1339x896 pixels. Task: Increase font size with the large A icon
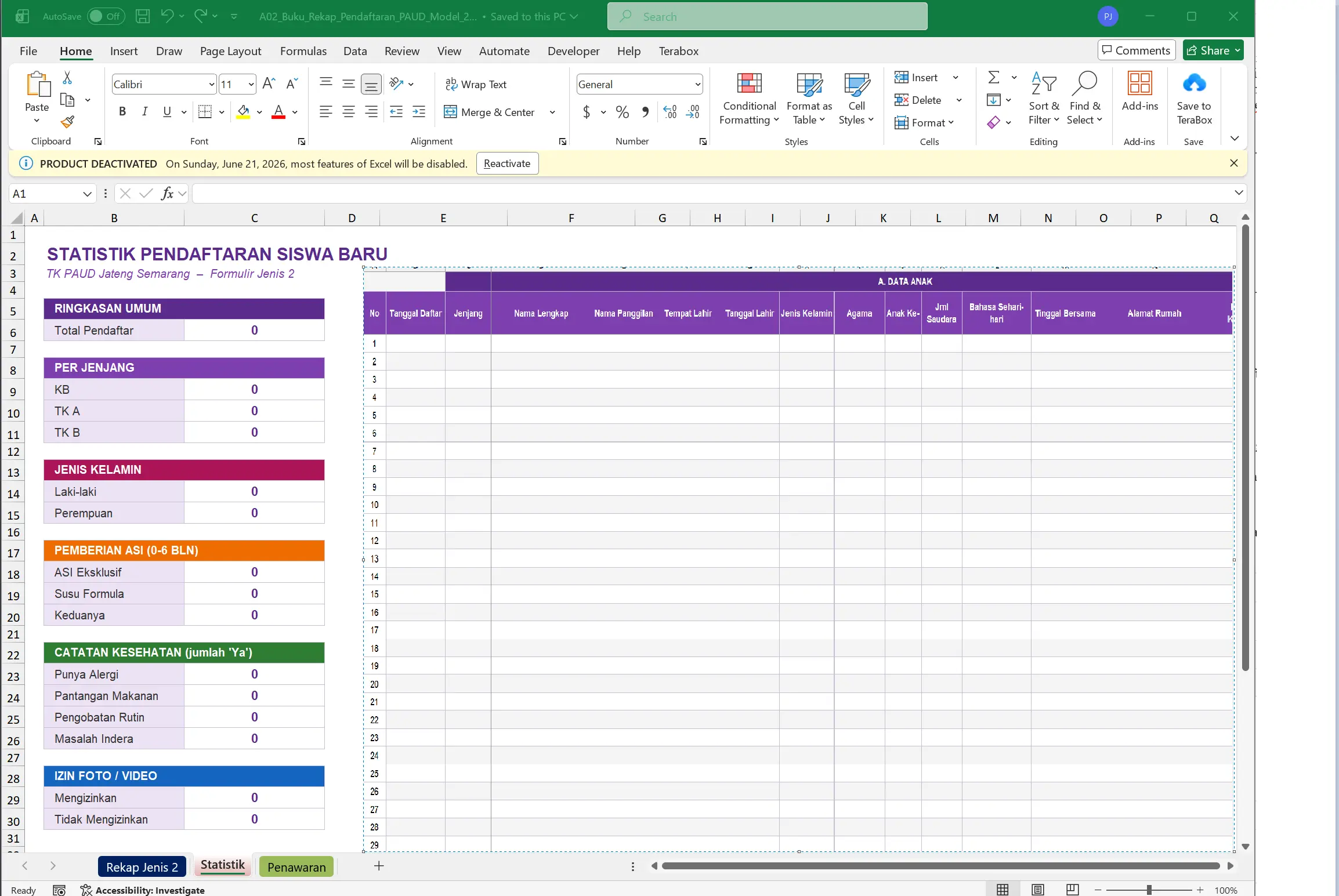pyautogui.click(x=269, y=84)
